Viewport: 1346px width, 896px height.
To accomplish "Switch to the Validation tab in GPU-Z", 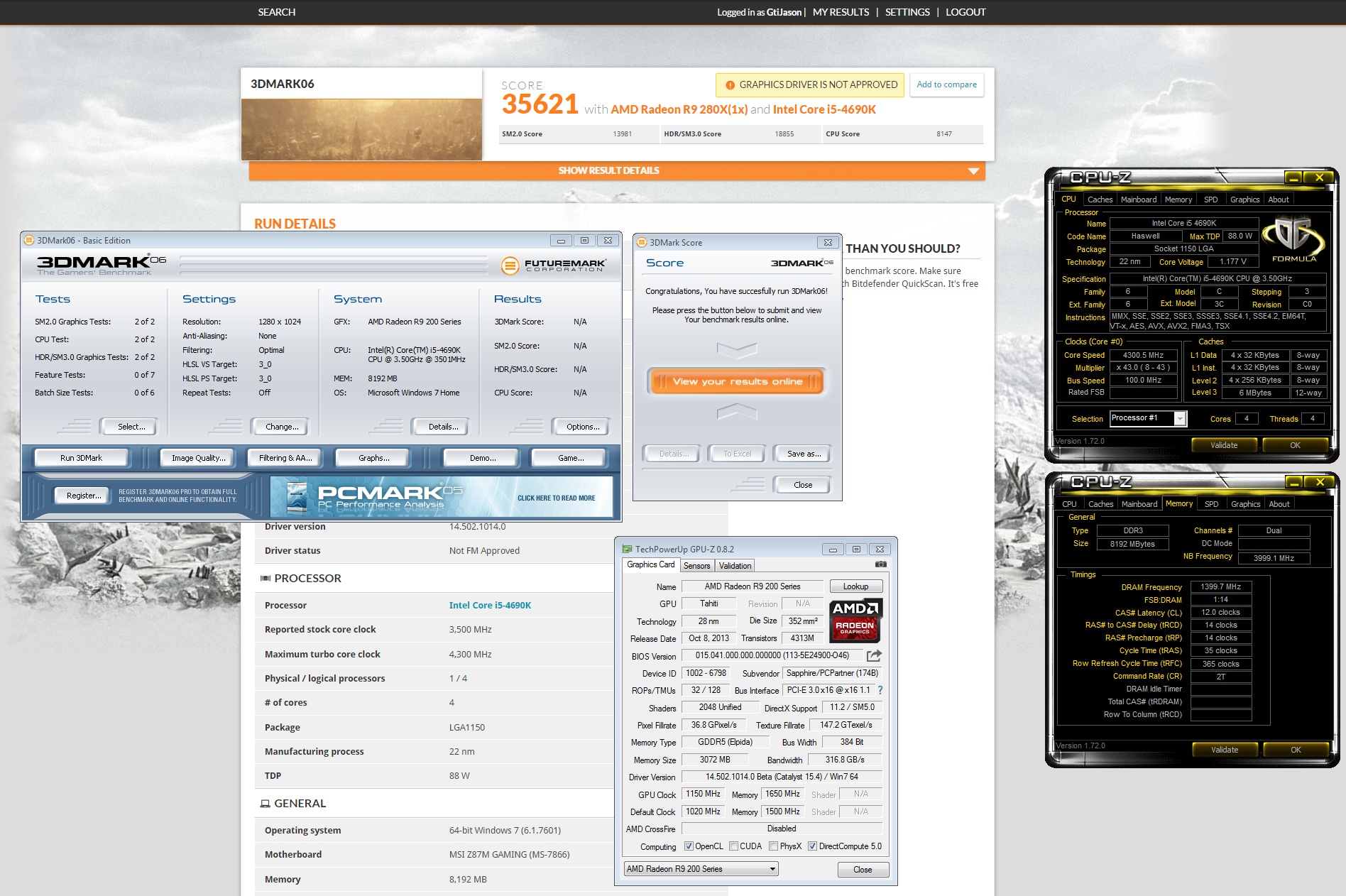I will pyautogui.click(x=735, y=566).
